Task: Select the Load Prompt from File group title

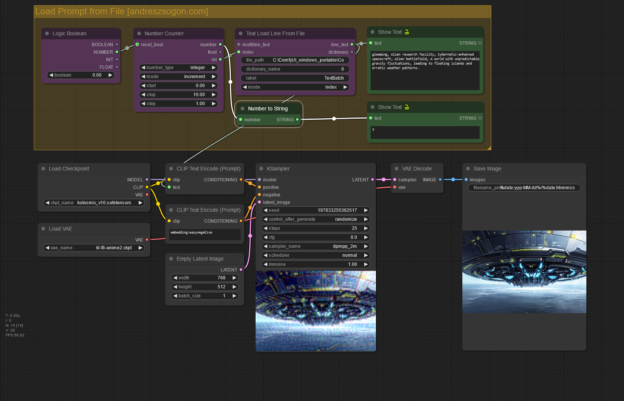Action: [122, 11]
